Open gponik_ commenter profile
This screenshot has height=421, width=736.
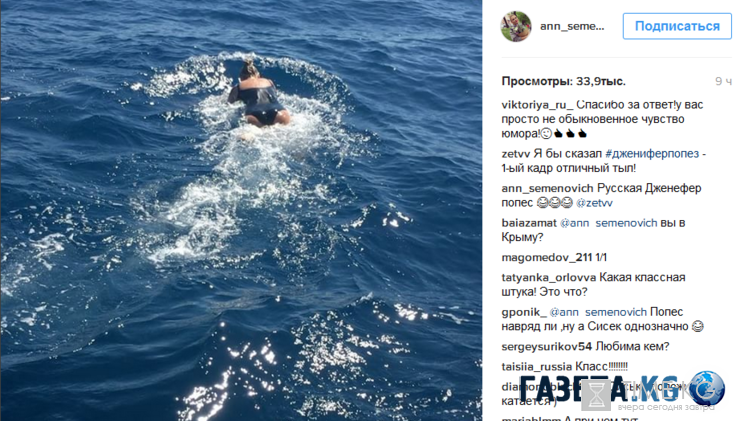524,312
